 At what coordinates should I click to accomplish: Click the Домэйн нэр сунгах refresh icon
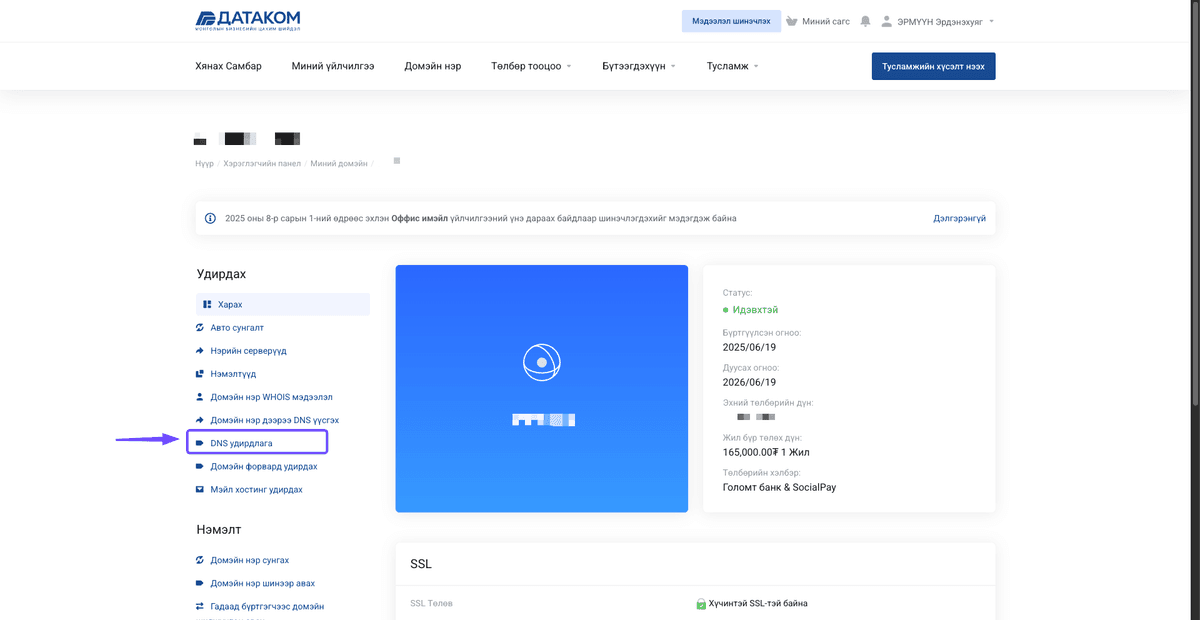tap(200, 560)
